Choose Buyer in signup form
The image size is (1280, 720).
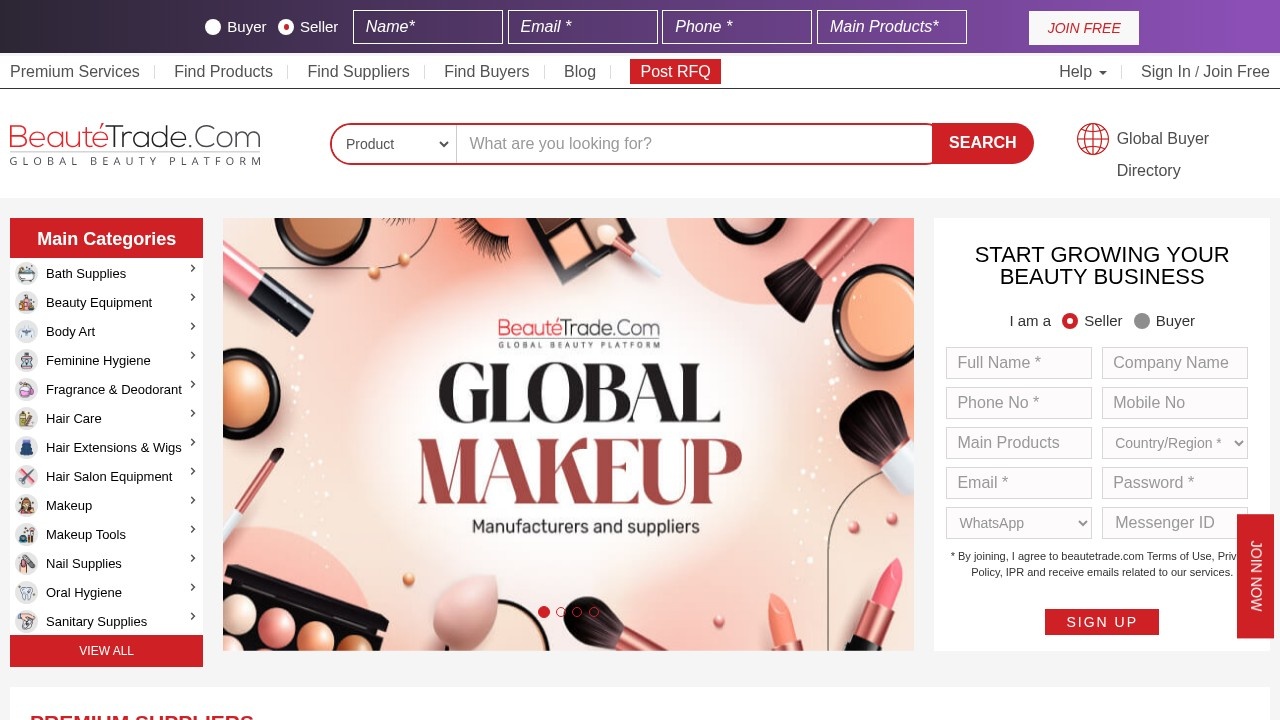click(x=1142, y=321)
